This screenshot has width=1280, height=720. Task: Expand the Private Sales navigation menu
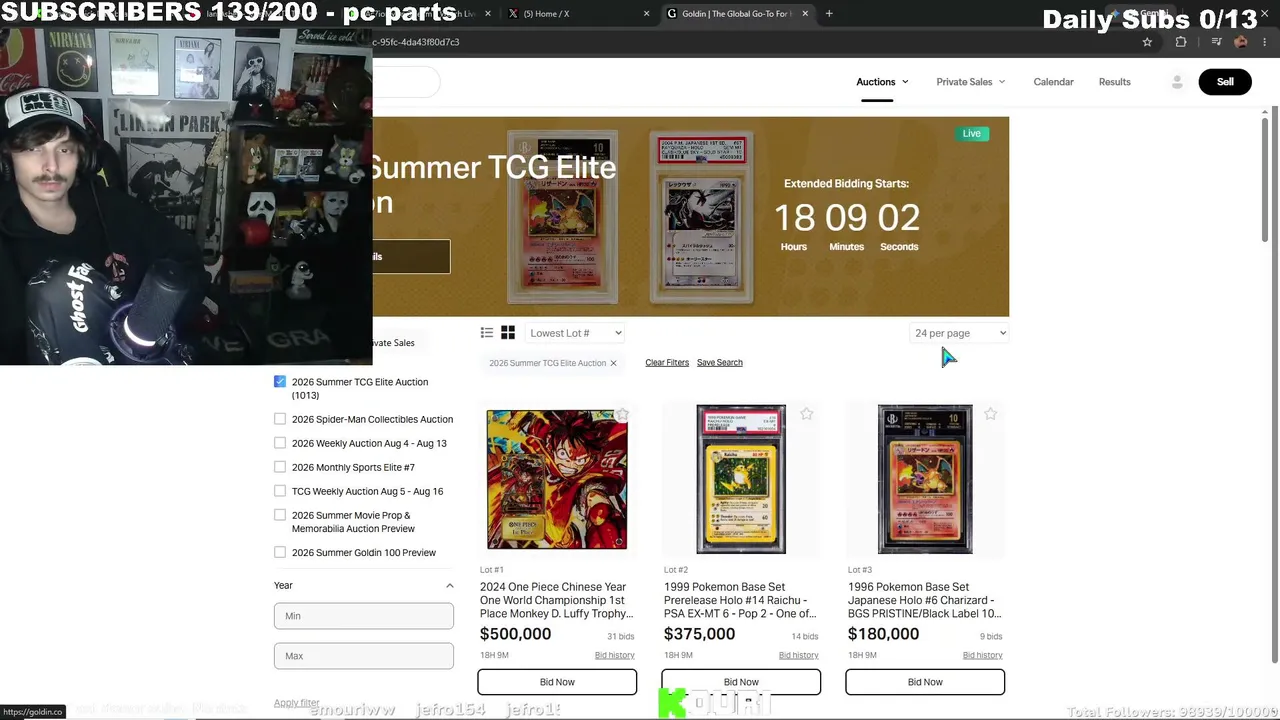click(971, 82)
